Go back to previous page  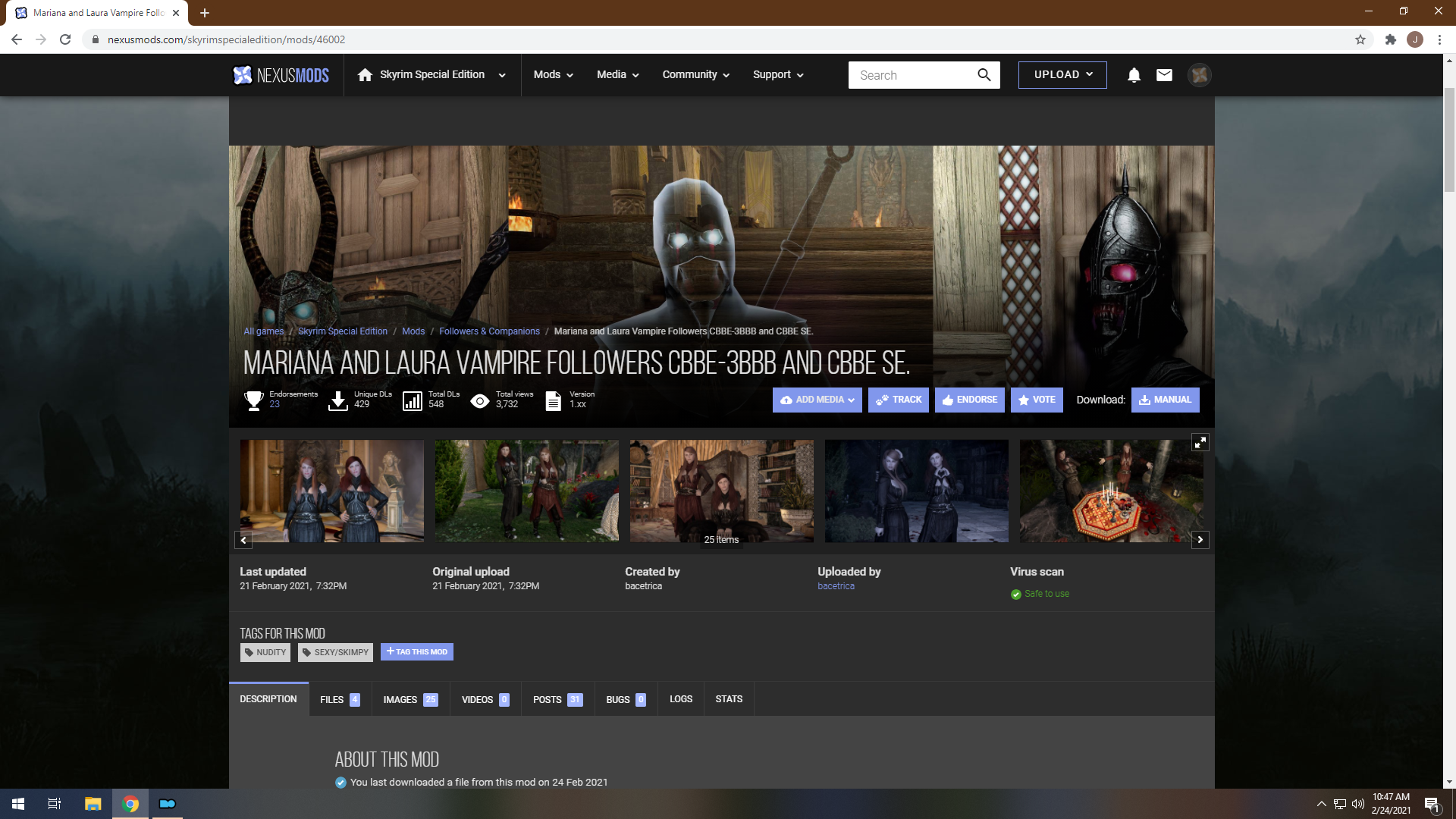click(x=17, y=39)
